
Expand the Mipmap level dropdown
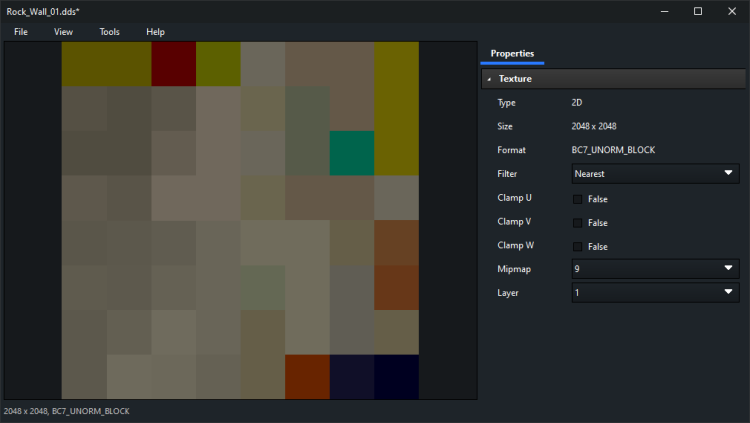tap(654, 269)
